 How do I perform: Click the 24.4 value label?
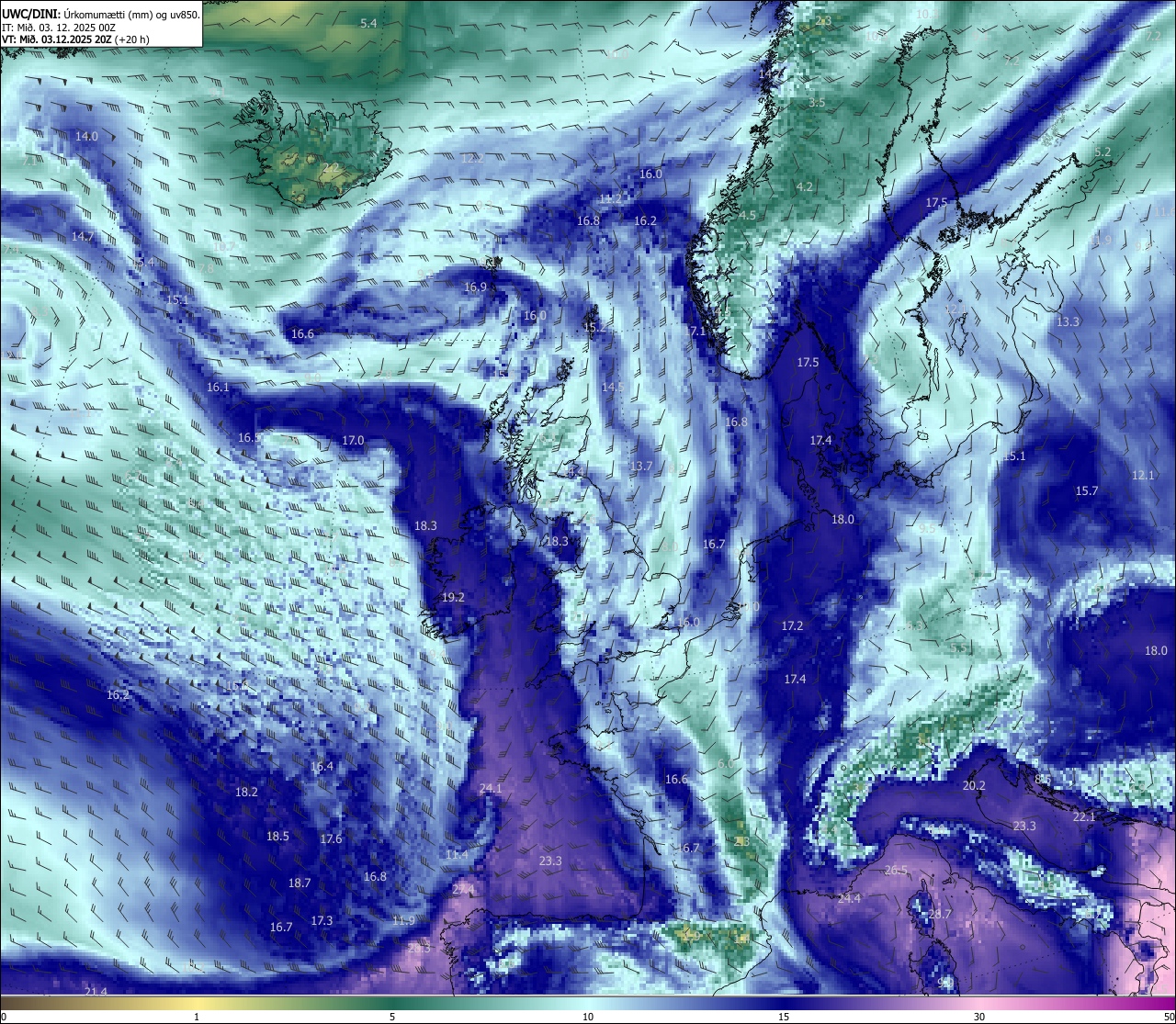coord(849,897)
